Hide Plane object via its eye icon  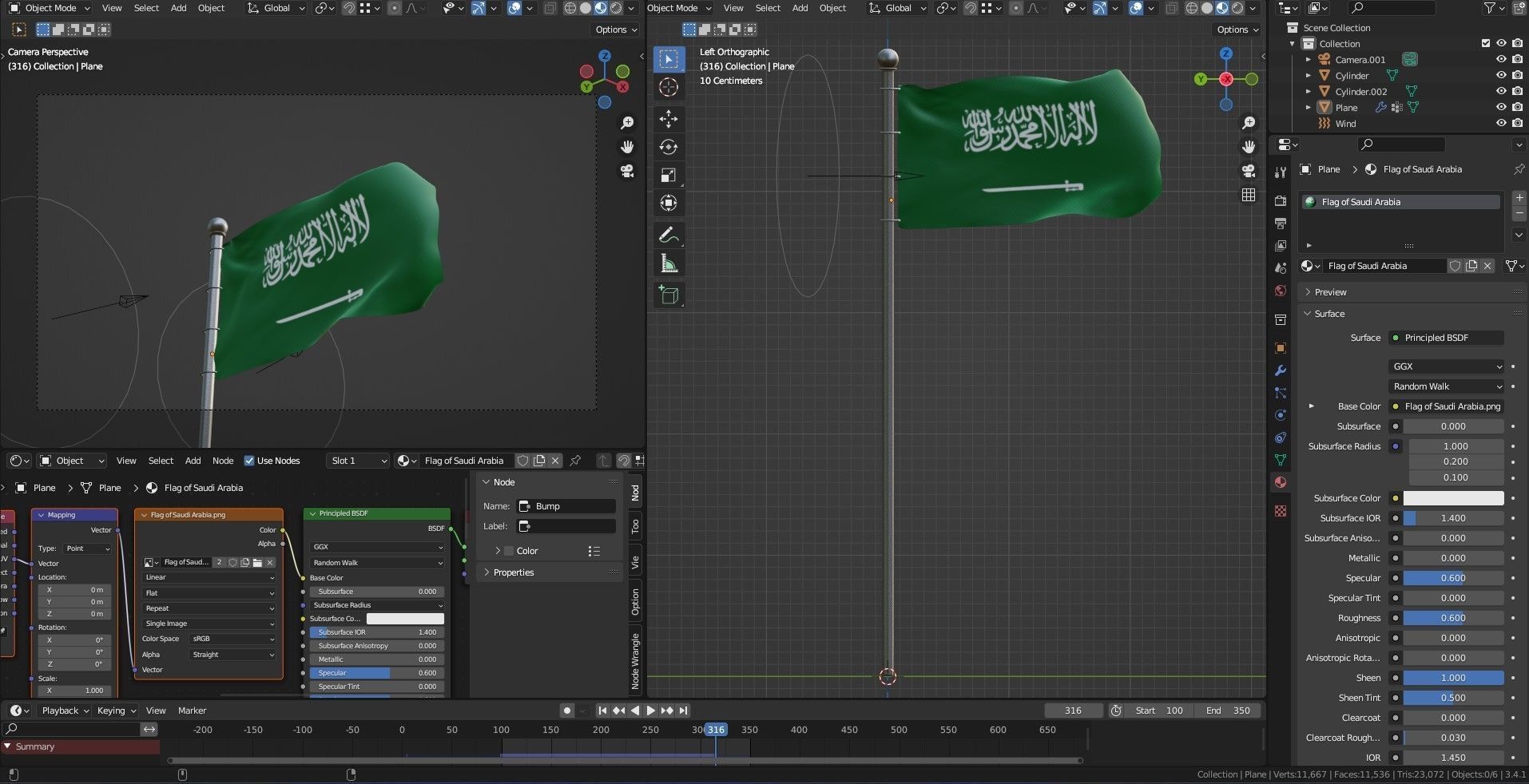click(x=1501, y=108)
